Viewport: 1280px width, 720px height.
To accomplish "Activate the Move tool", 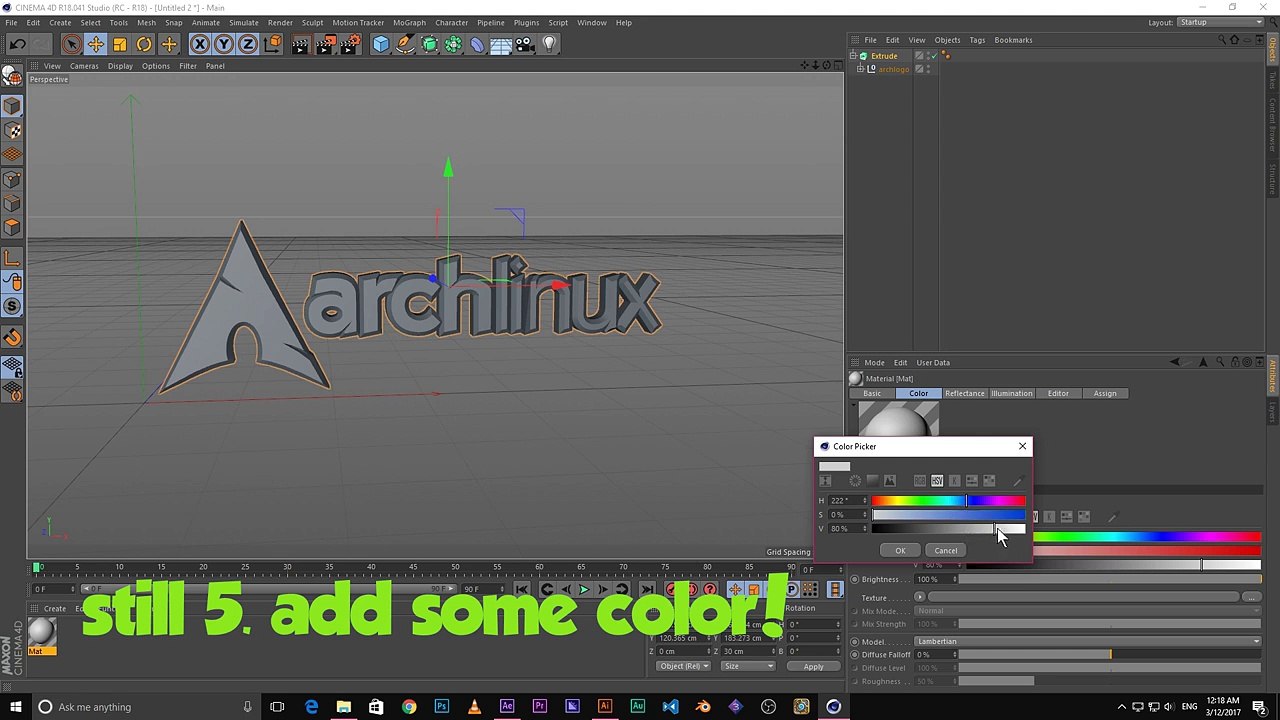I will 96,44.
